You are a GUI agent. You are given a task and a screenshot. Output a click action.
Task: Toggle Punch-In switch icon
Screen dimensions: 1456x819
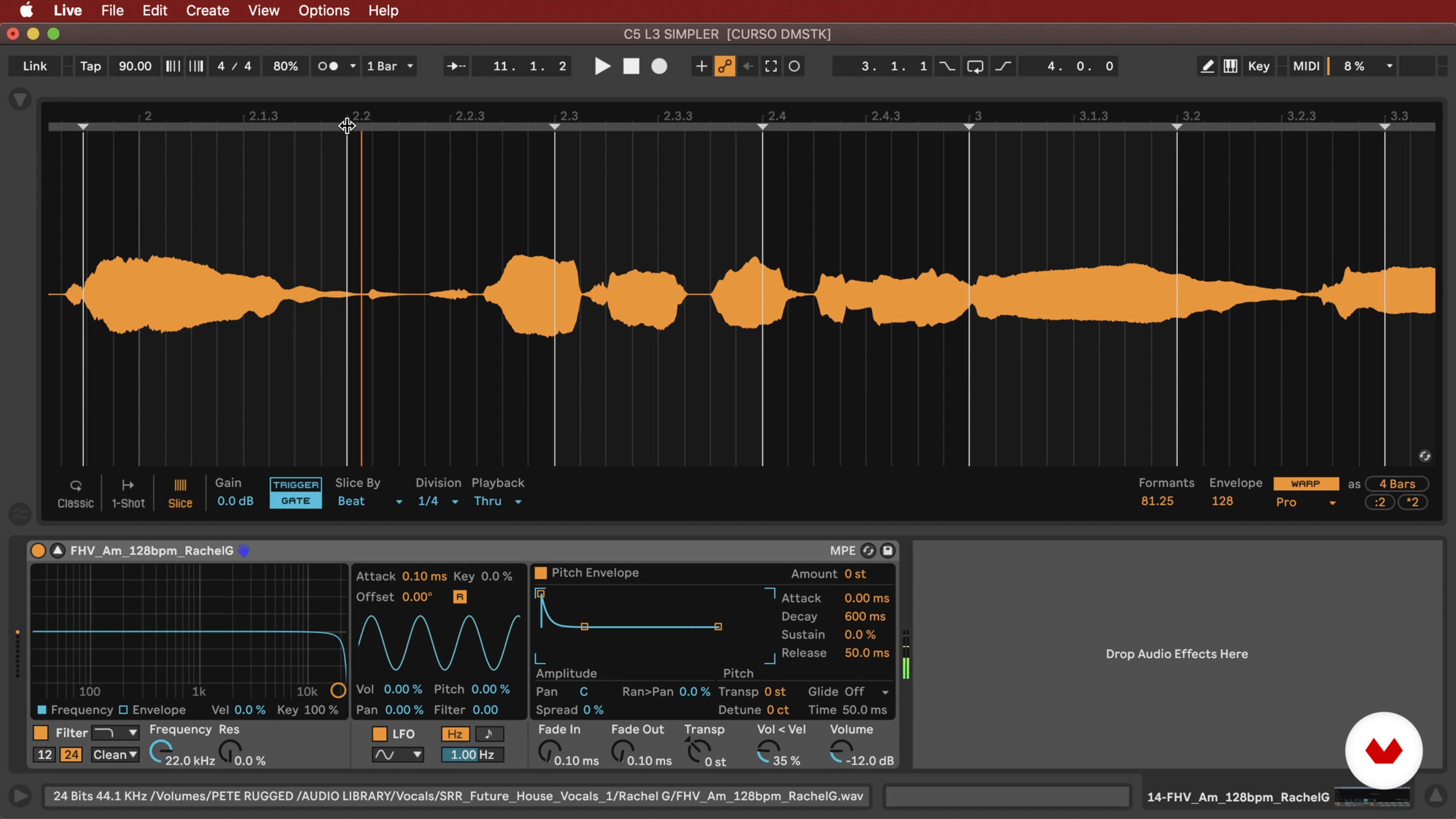(x=947, y=66)
